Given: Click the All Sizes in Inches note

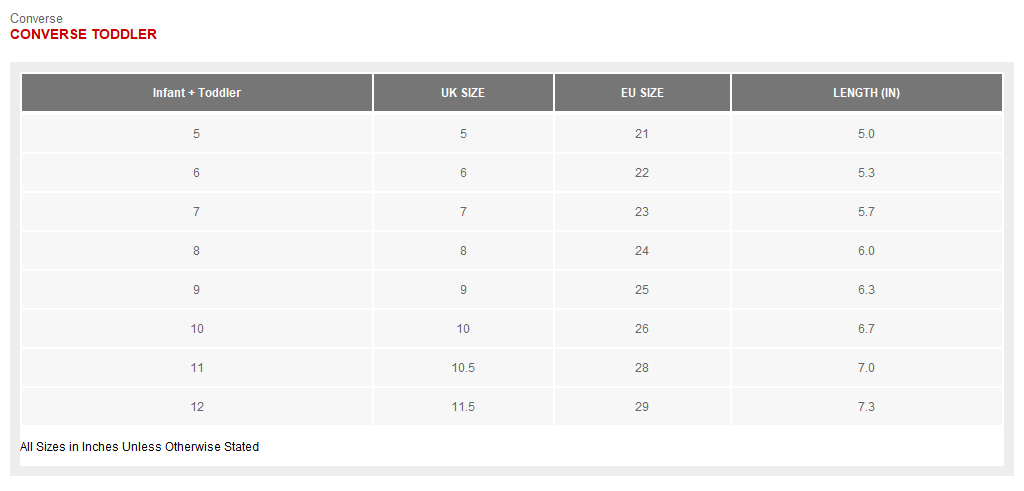Looking at the screenshot, I should click(139, 447).
